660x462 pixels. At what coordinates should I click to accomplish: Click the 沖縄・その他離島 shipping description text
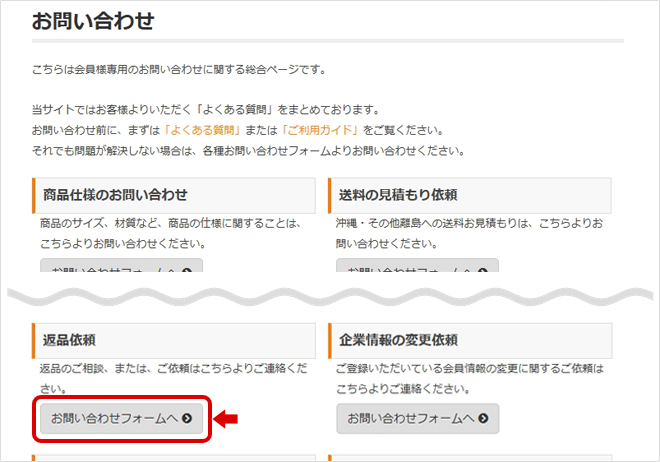point(468,233)
